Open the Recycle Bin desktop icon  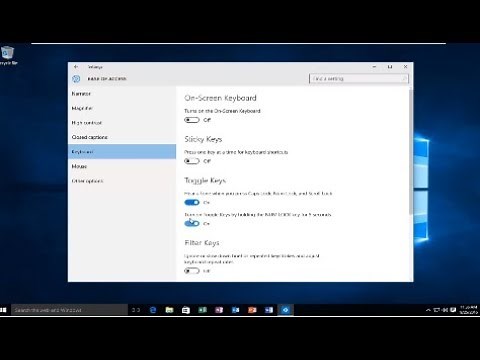click(x=7, y=56)
